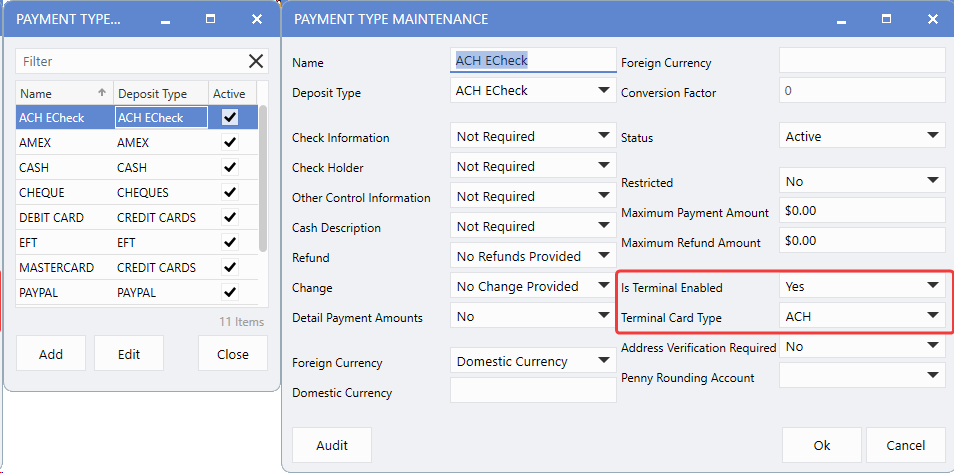The image size is (954, 473).
Task: Minimize the Payment Type list window
Action: pos(164,19)
